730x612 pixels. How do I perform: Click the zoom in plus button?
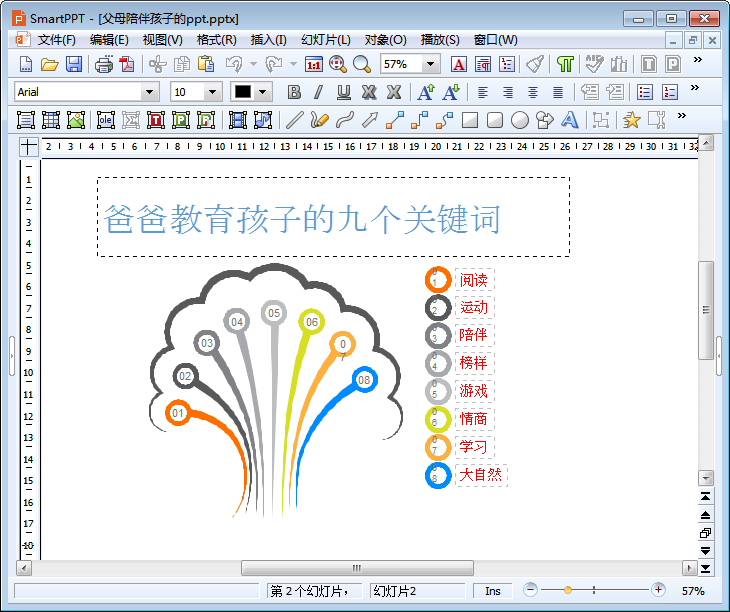coord(658,590)
